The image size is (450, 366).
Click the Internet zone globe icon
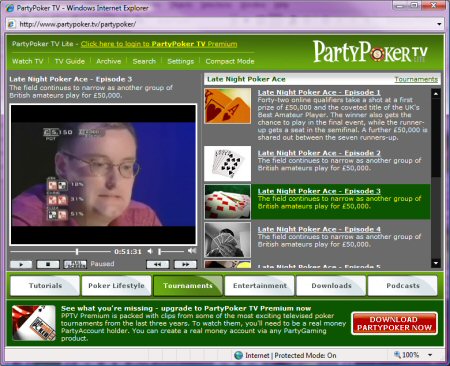(238, 355)
